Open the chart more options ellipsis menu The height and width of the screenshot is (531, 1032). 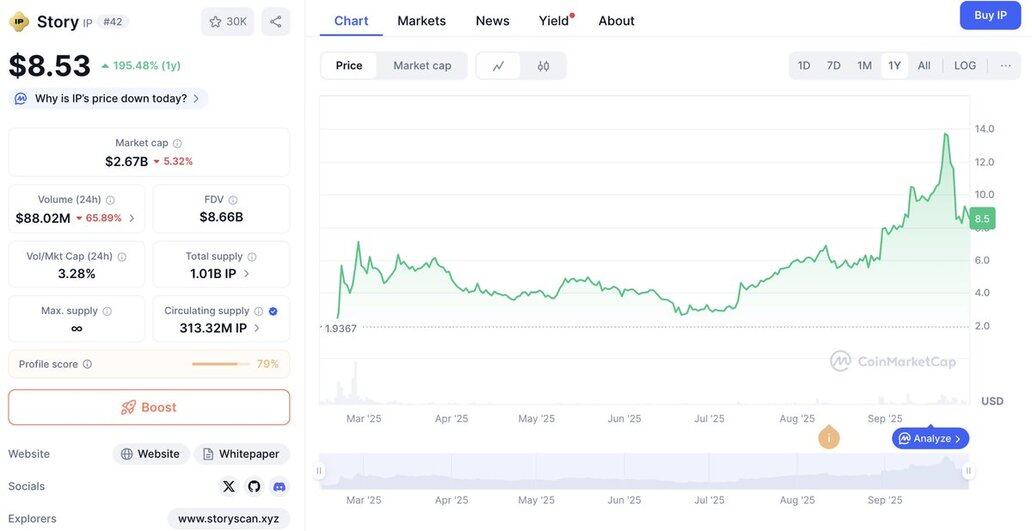point(1005,66)
